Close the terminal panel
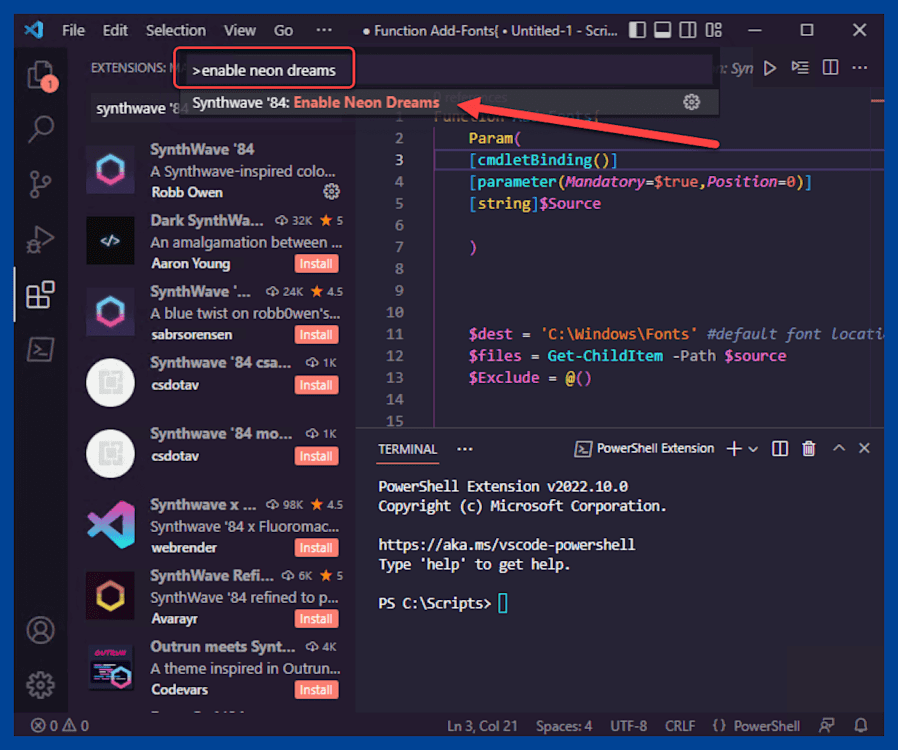Screen dimensions: 898x750 pos(864,448)
